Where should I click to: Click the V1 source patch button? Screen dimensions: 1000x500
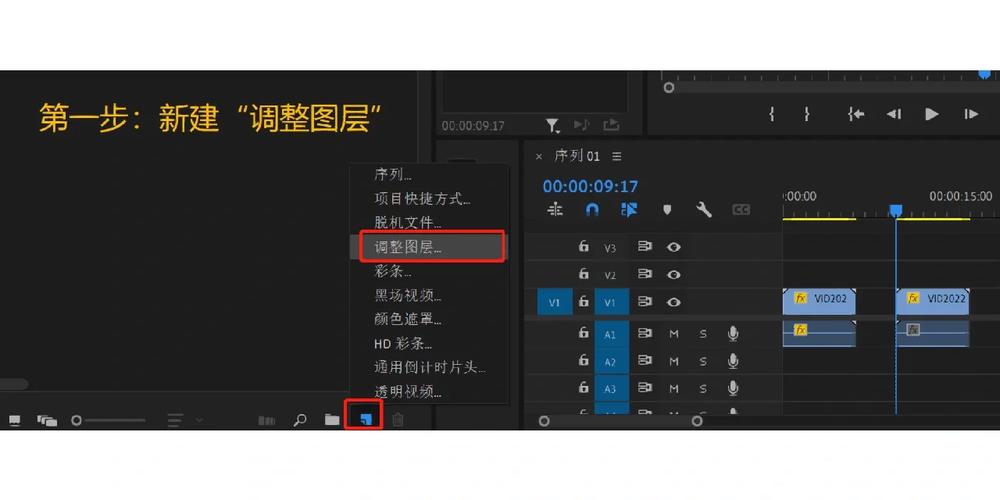point(554,302)
